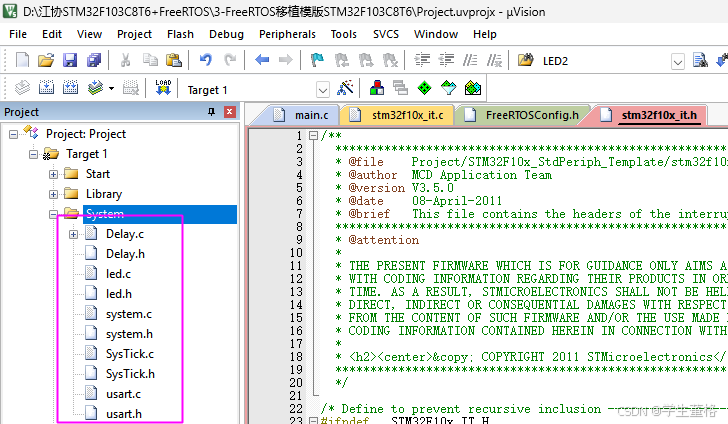Open the Tools menu
This screenshot has width=728, height=424.
pyautogui.click(x=344, y=34)
